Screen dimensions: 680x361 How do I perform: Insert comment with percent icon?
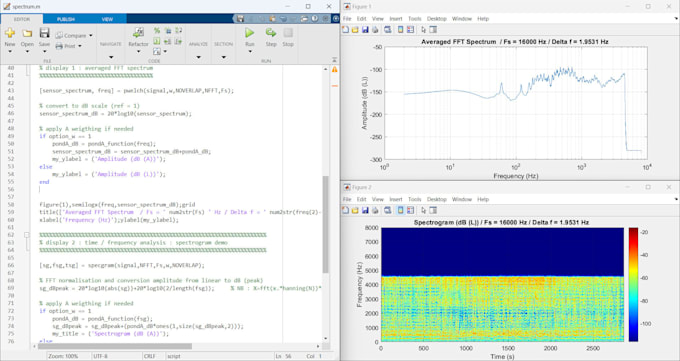click(x=157, y=31)
